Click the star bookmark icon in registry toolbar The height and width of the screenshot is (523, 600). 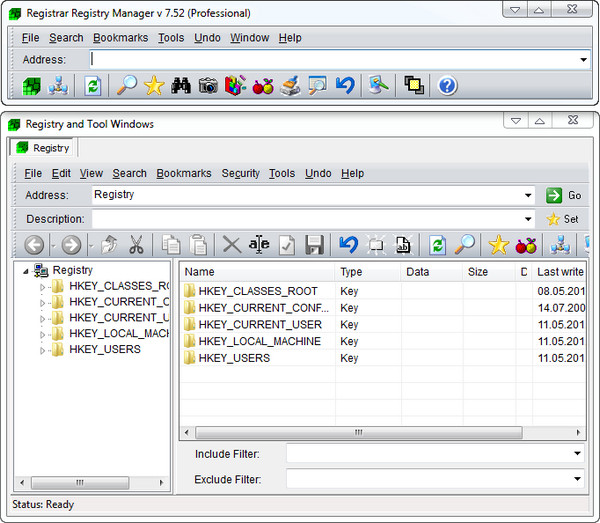[499, 245]
